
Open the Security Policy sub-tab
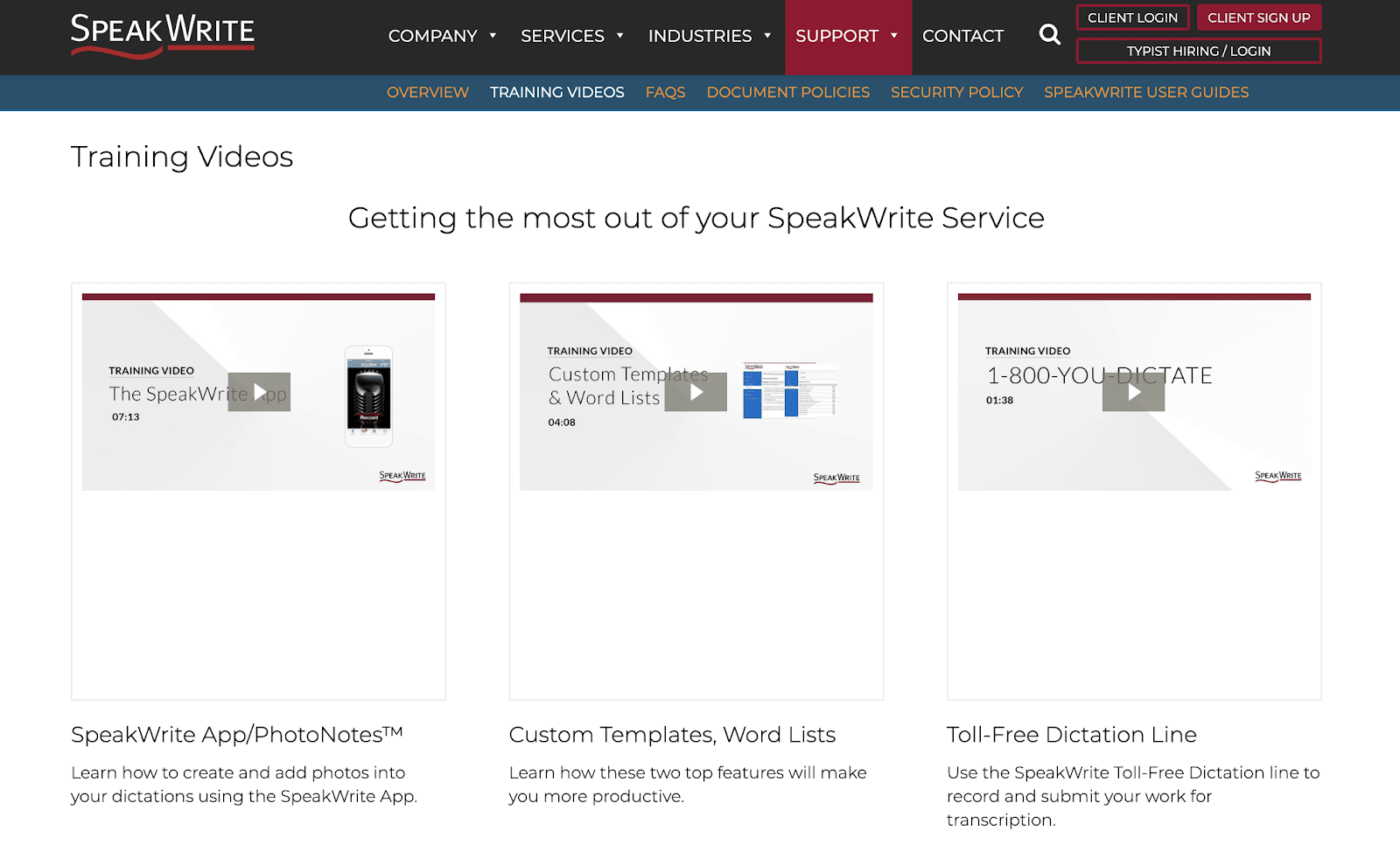pos(957,92)
